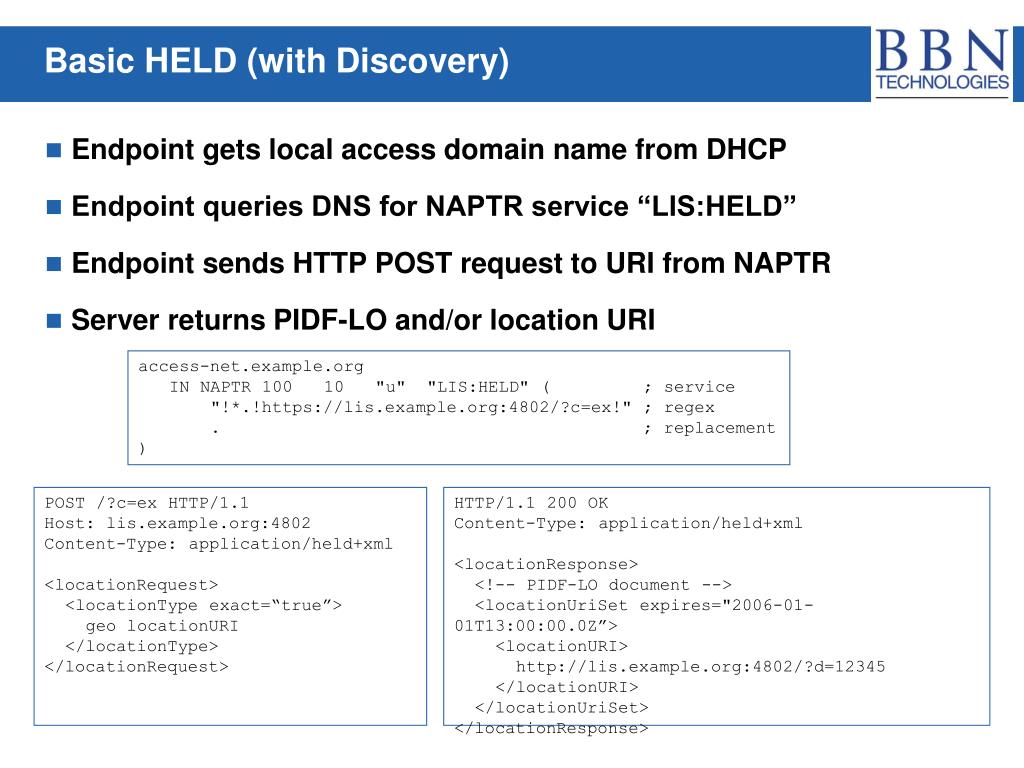Click the bullet 'Endpoint gets local access domain name from DHCP'
This screenshot has width=1024, height=768.
428,150
